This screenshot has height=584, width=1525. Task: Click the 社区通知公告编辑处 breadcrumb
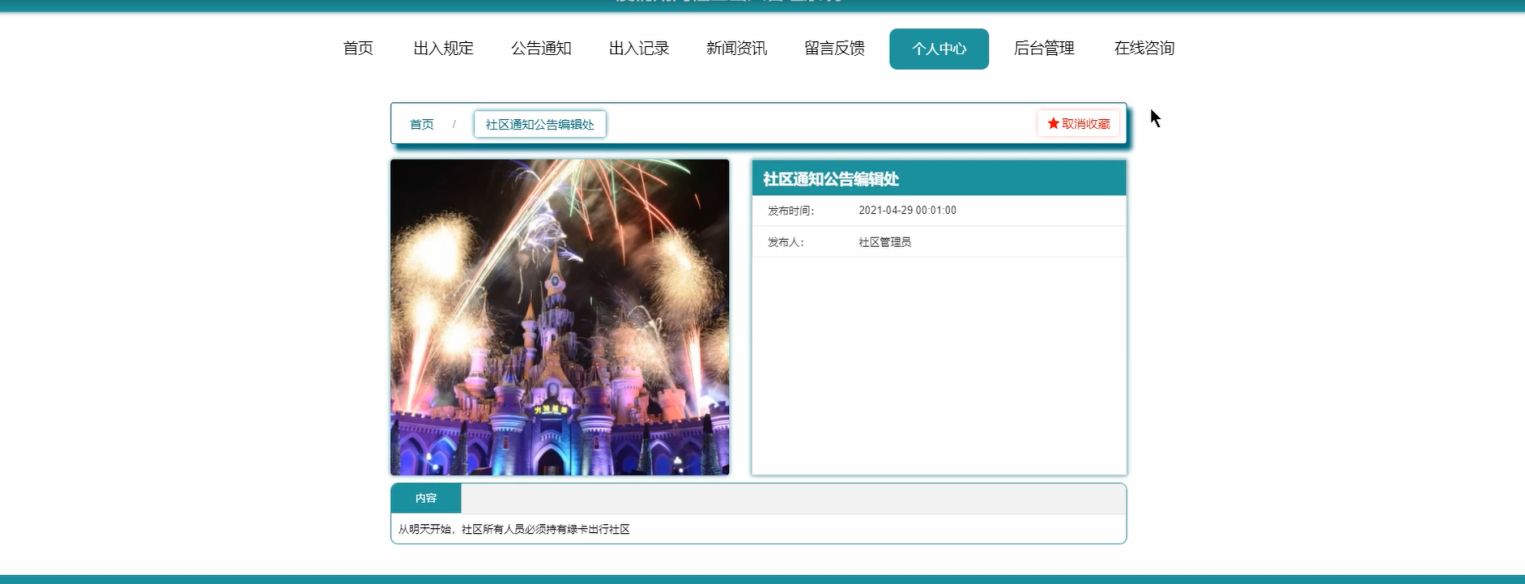coord(540,124)
